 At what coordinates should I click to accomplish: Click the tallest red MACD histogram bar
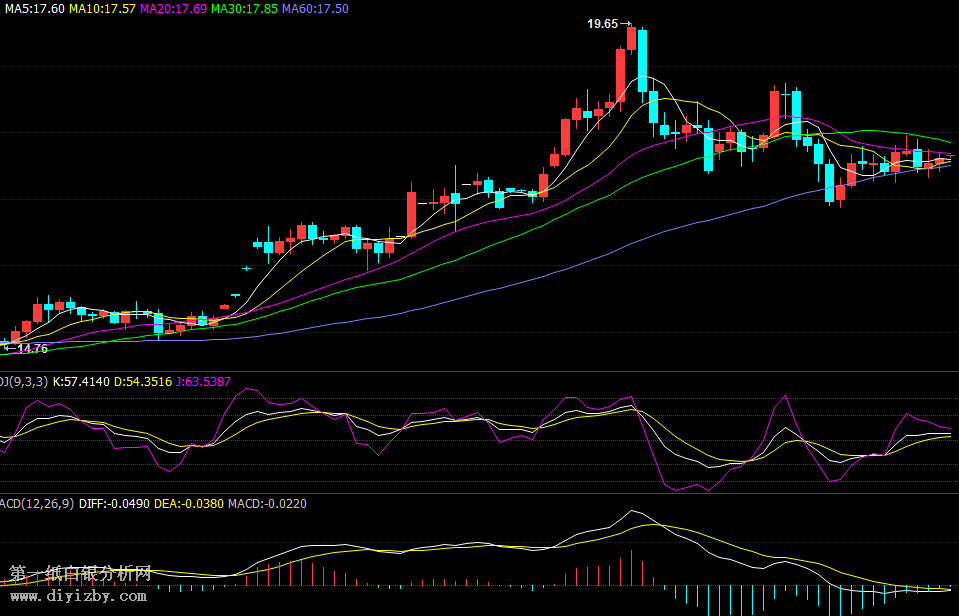point(632,567)
